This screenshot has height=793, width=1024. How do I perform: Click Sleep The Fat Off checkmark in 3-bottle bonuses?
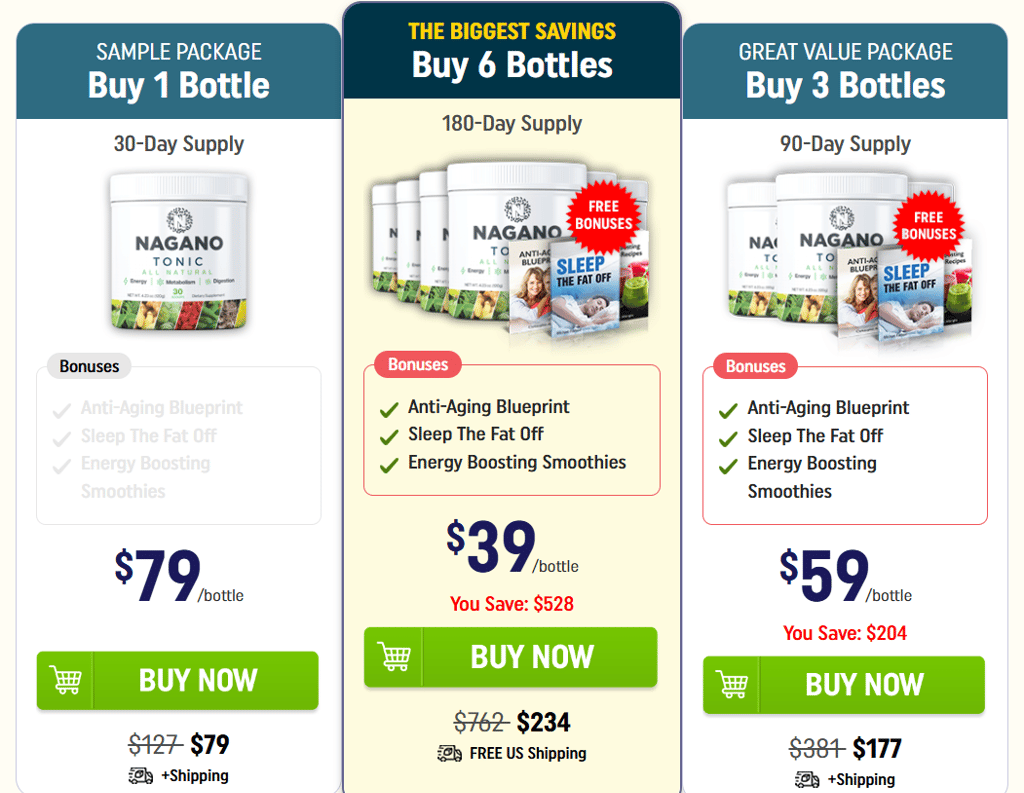[728, 439]
